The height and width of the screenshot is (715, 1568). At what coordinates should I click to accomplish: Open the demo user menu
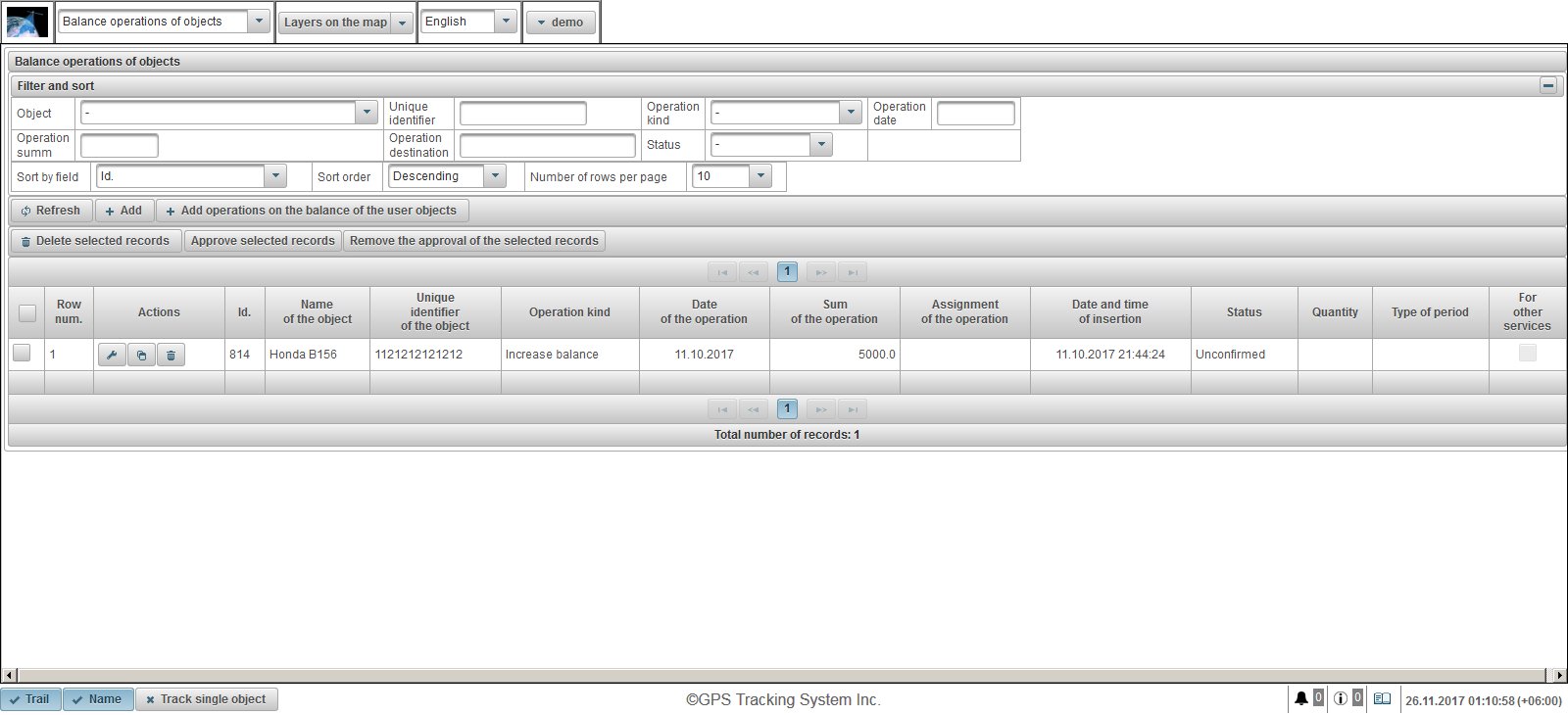pyautogui.click(x=561, y=23)
